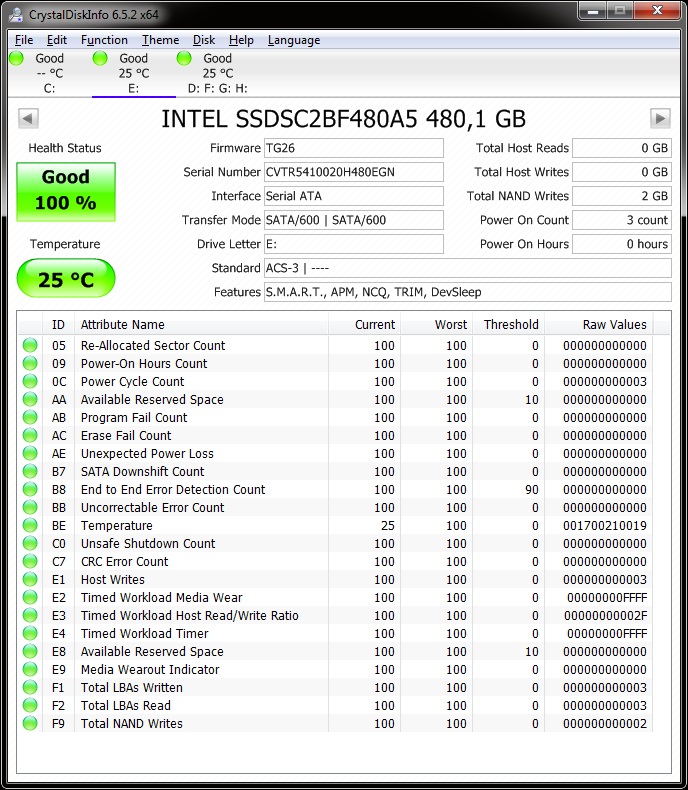Click status icon for Media Wearout Indicator
Viewport: 688px width, 790px height.
point(30,670)
